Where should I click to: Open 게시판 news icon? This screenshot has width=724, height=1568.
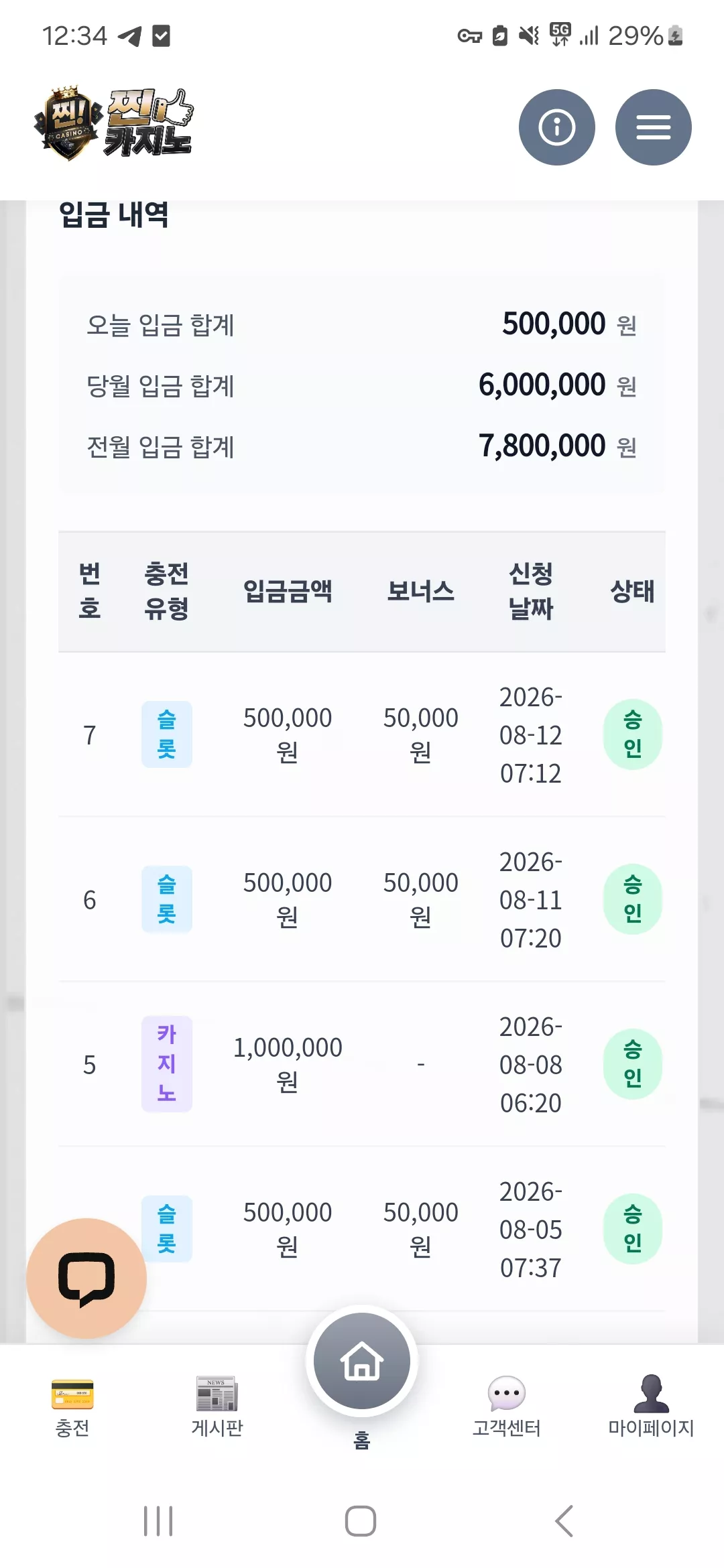tap(217, 1394)
